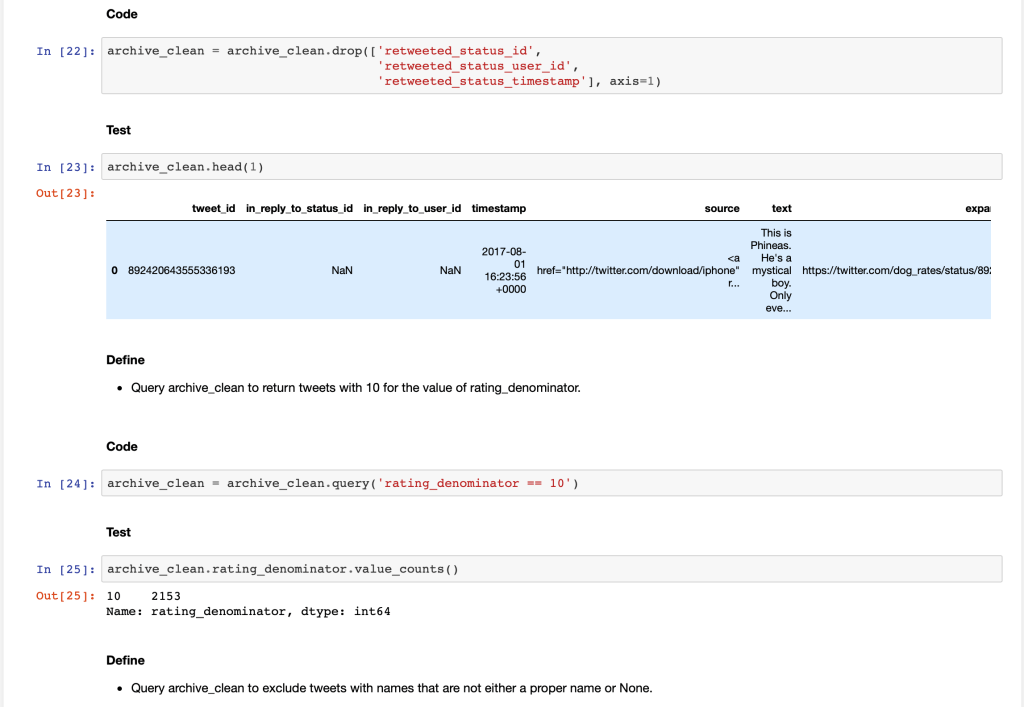Image resolution: width=1024 pixels, height=707 pixels.
Task: Click the archive_clean.drop code cell
Action: click(x=551, y=66)
